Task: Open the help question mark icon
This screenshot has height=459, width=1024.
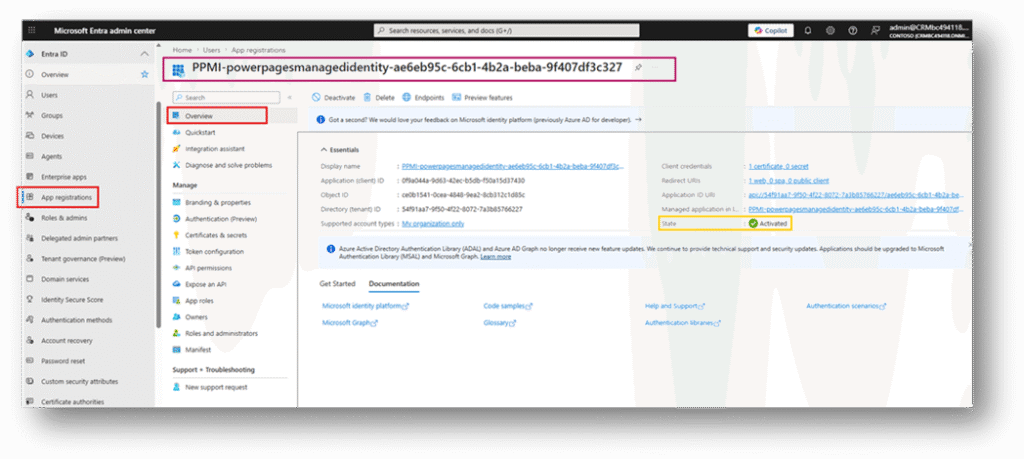Action: point(852,31)
